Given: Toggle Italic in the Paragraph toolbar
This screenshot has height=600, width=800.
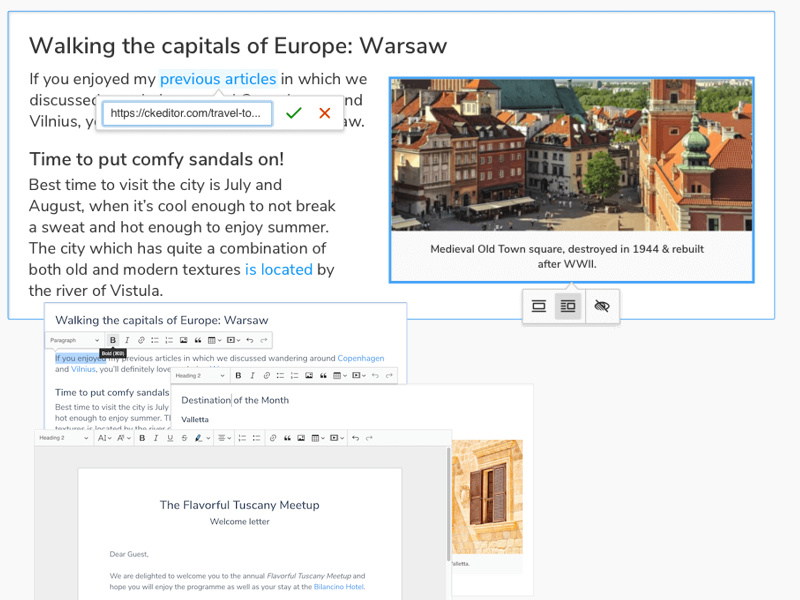Looking at the screenshot, I should (127, 340).
